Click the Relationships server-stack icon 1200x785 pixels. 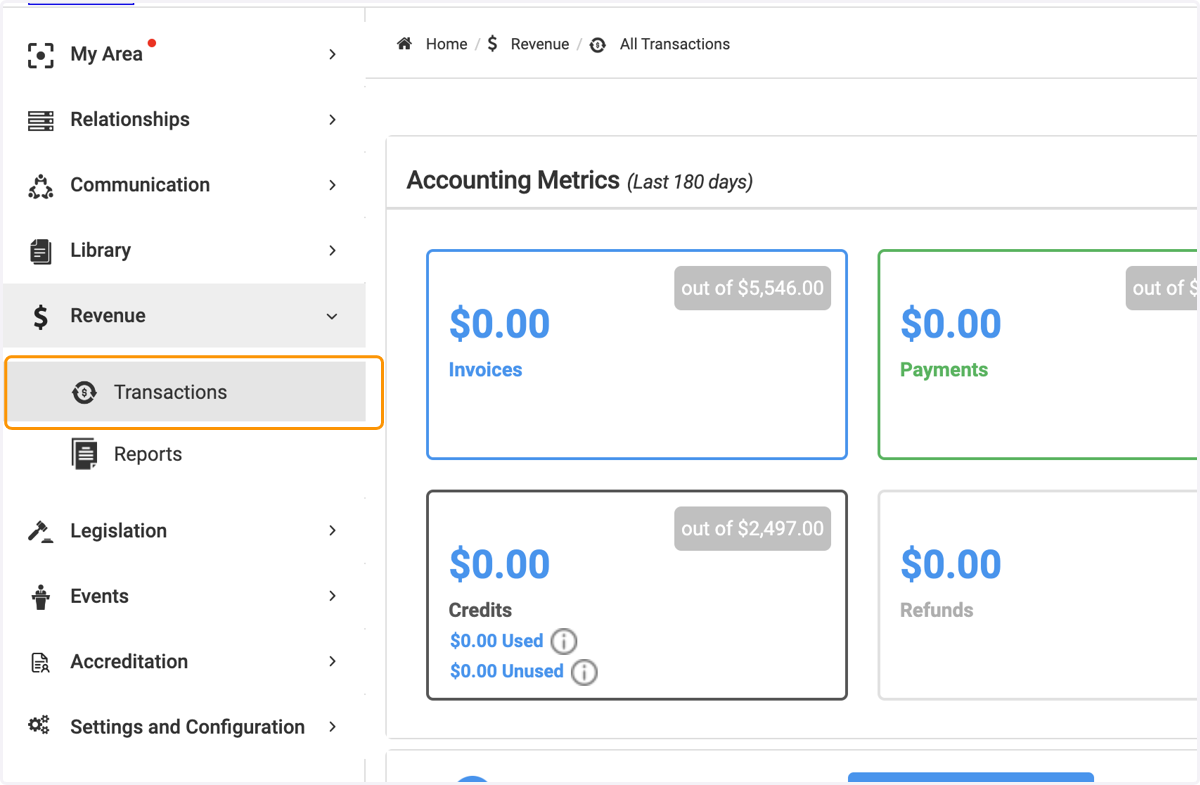coord(40,120)
